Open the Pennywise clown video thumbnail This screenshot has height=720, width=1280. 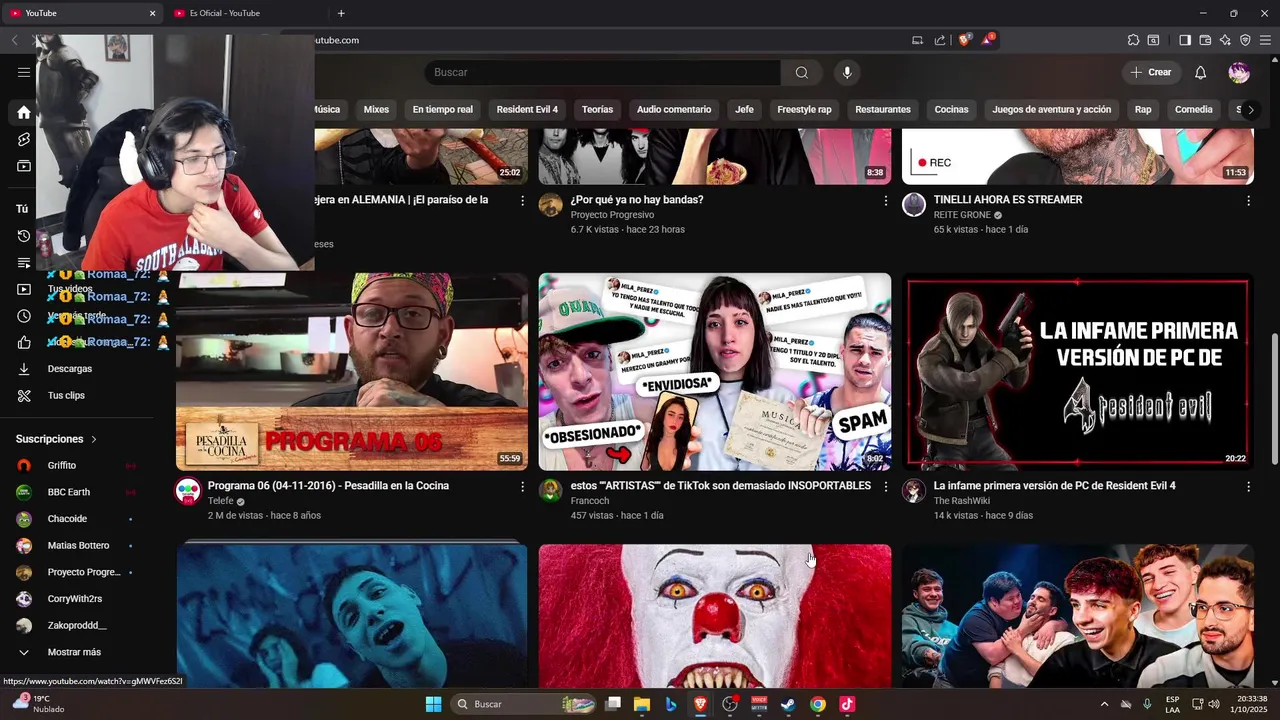point(715,616)
